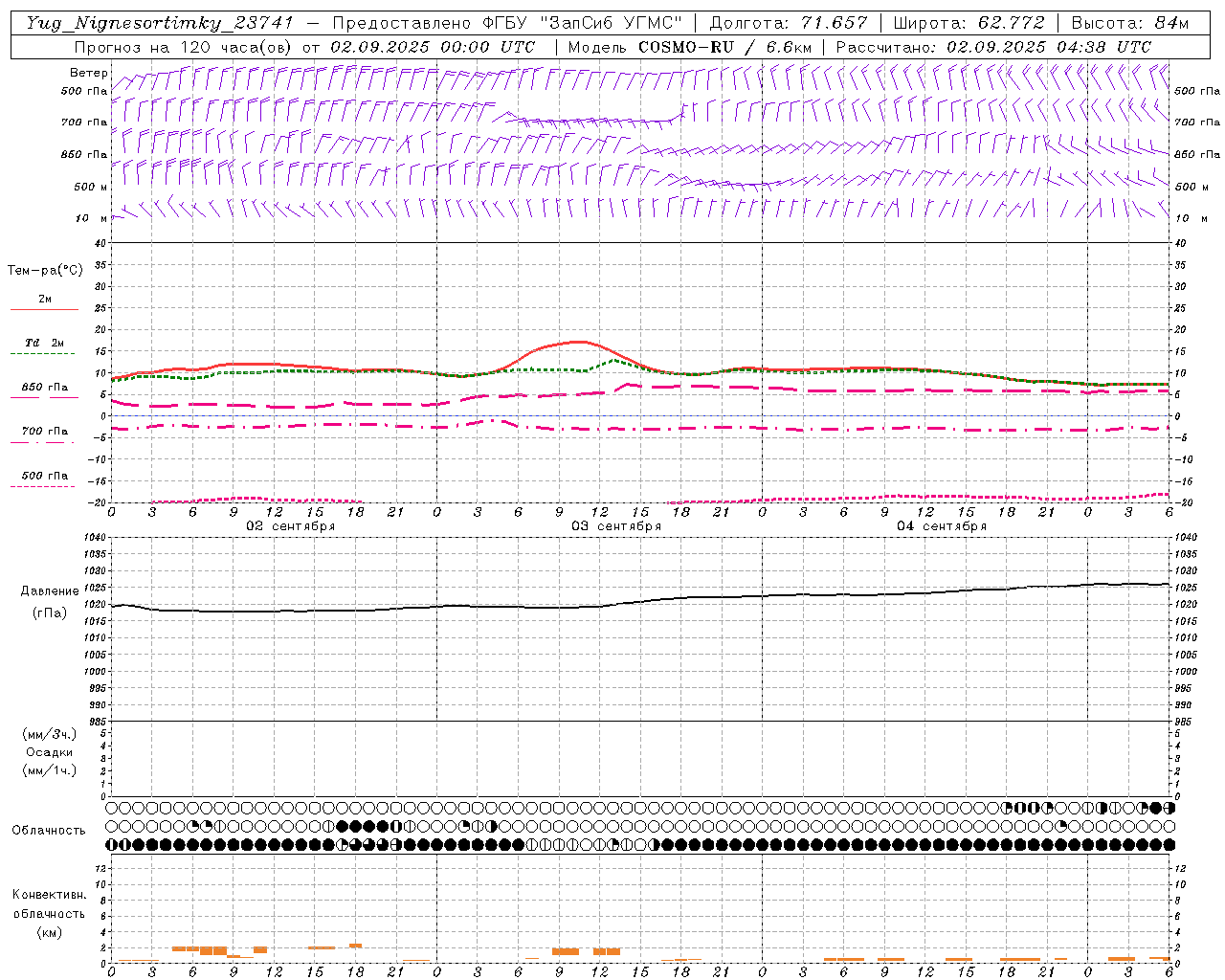
Task: Click the 850 гПа temperature legend entry
Action: pyautogui.click(x=45, y=388)
